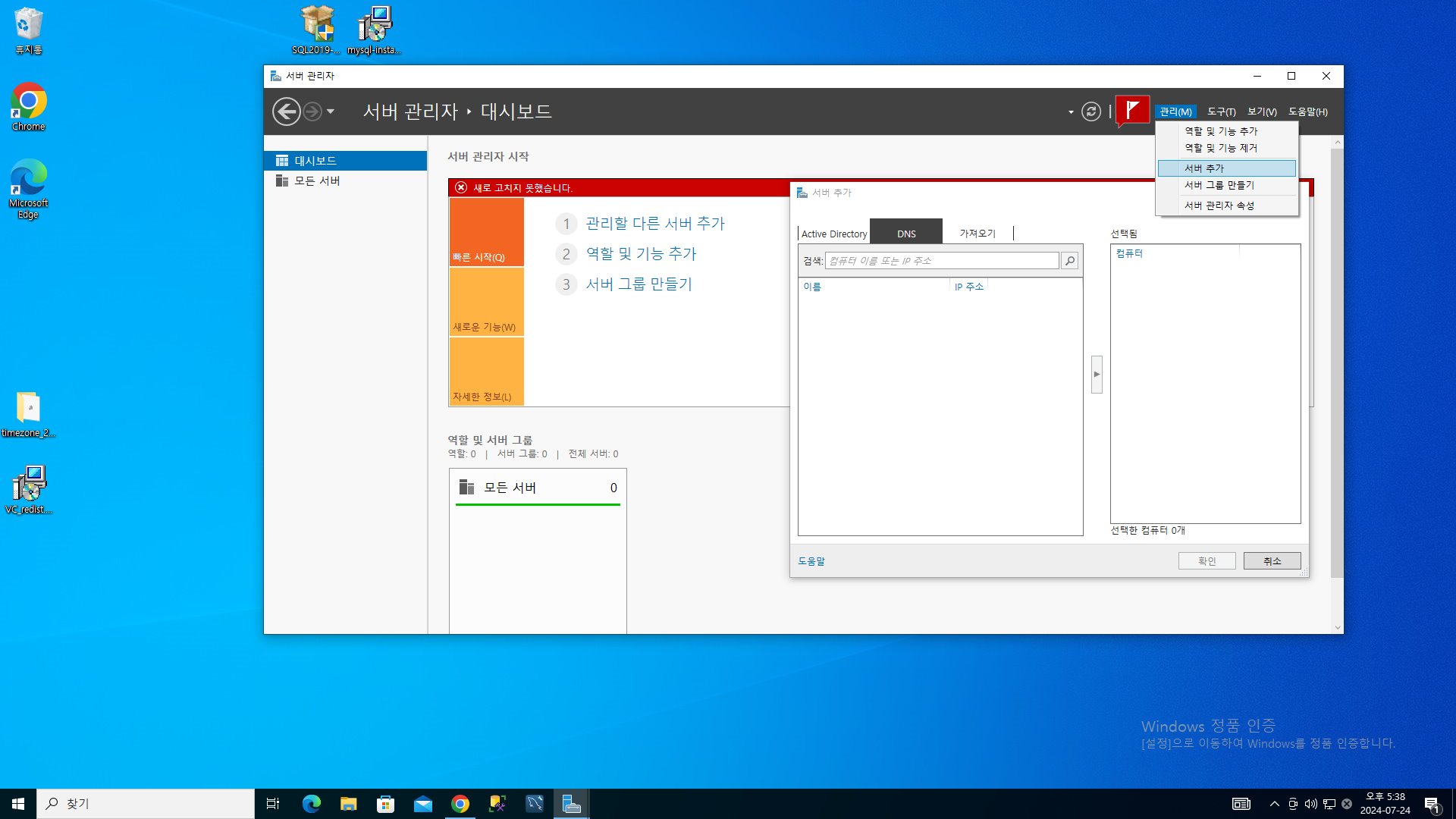Click the 취소 button in the dialog
This screenshot has height=819, width=1456.
coord(1272,561)
